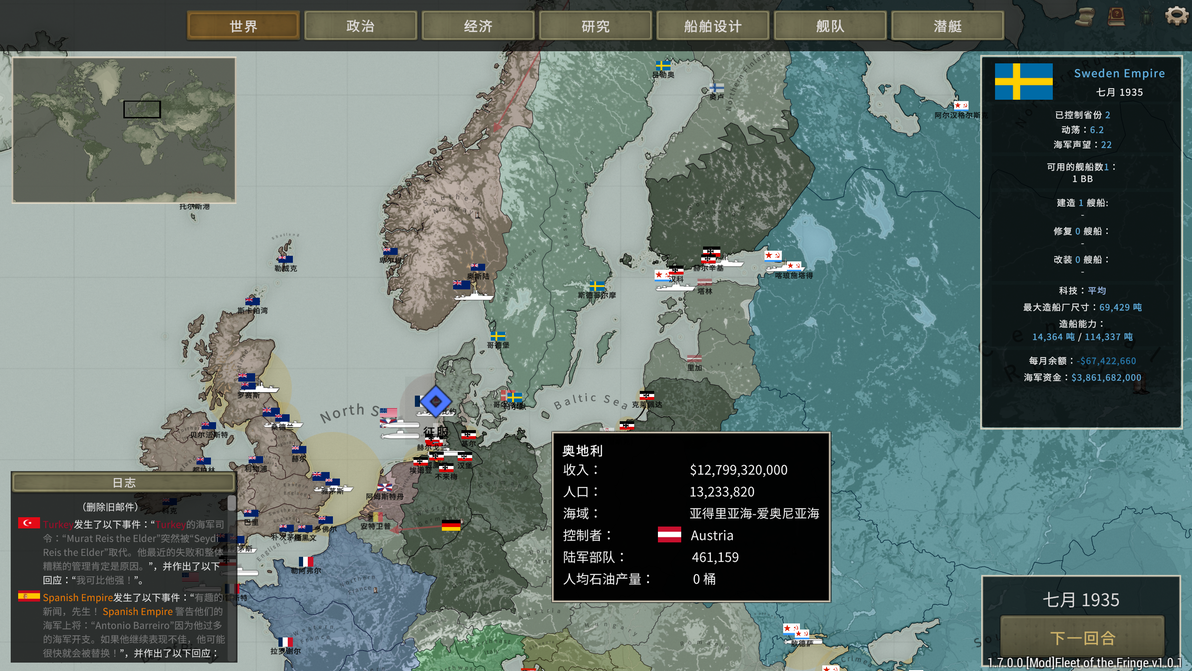Click the flag at 斯卡帕湾 port
1192x671 pixels.
point(252,301)
